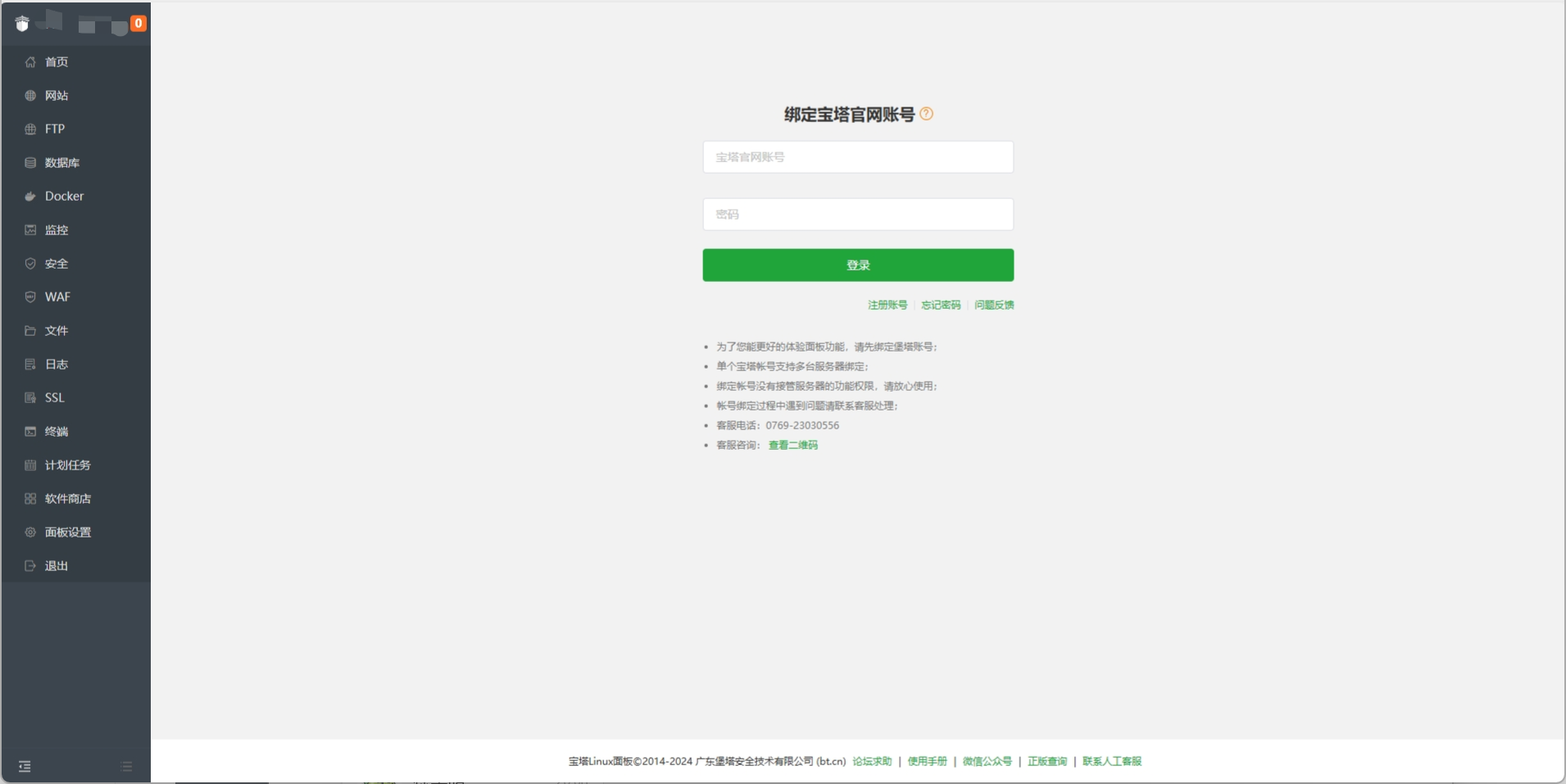1566x784 pixels.
Task: Click the message notification badge showing 0
Action: 138,22
